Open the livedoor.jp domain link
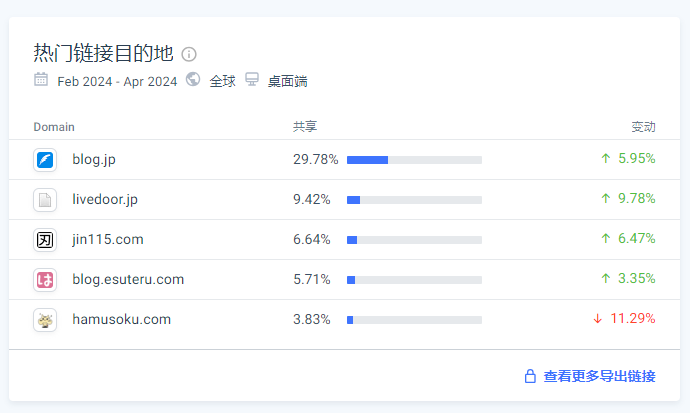Viewport: 690px width, 413px height. pyautogui.click(x=105, y=199)
